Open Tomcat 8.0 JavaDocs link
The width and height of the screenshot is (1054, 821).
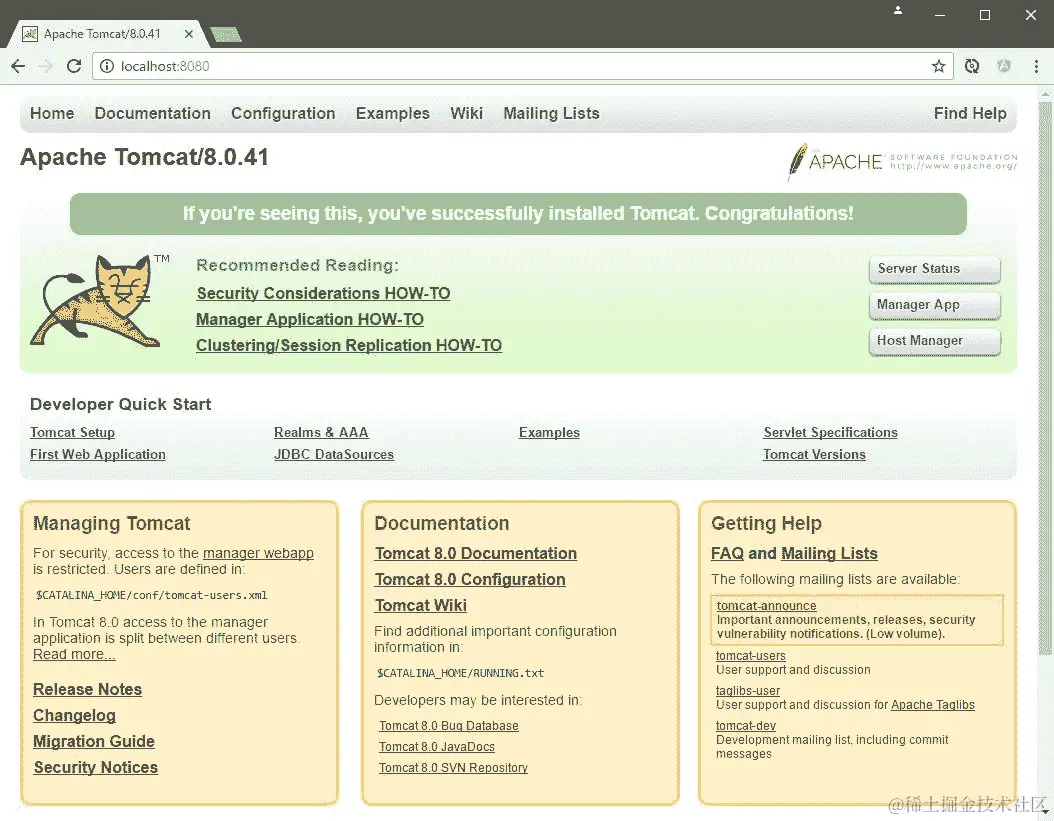coord(436,747)
